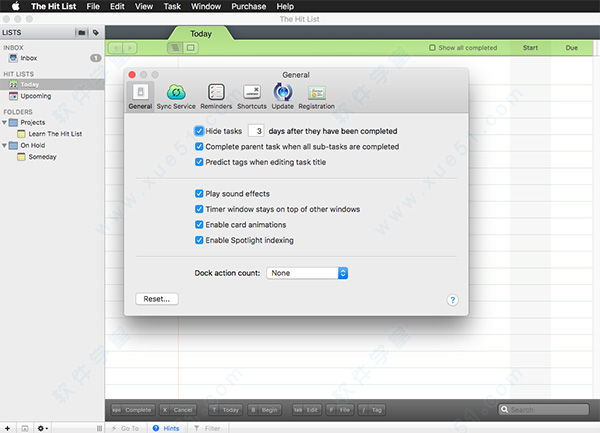Click the folder icon in Lists header

(82, 33)
